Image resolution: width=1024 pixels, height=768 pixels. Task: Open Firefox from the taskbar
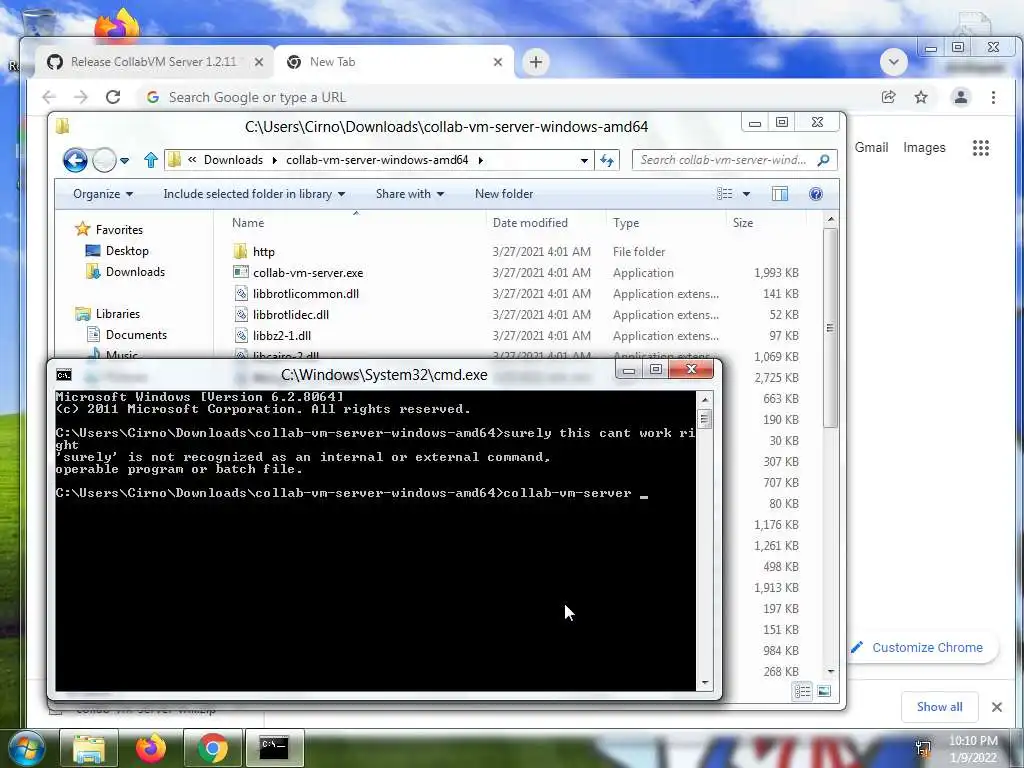click(151, 748)
